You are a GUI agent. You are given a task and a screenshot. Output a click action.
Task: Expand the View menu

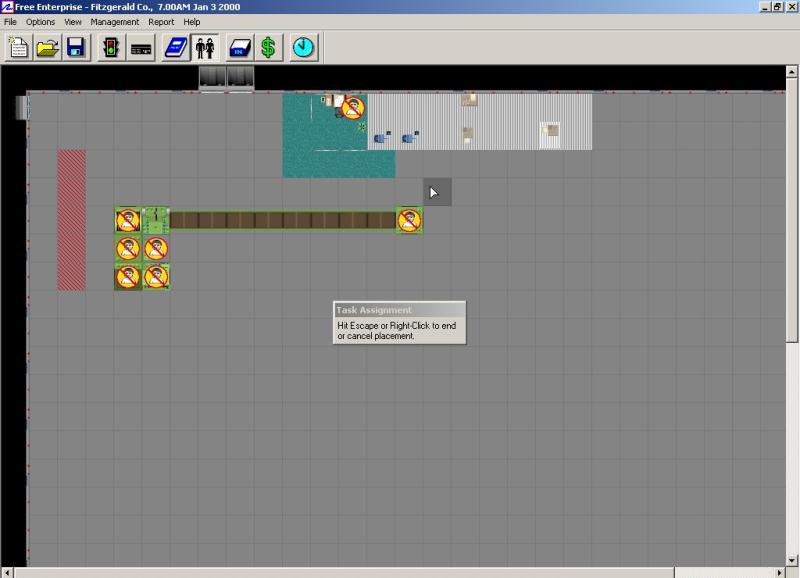click(73, 22)
